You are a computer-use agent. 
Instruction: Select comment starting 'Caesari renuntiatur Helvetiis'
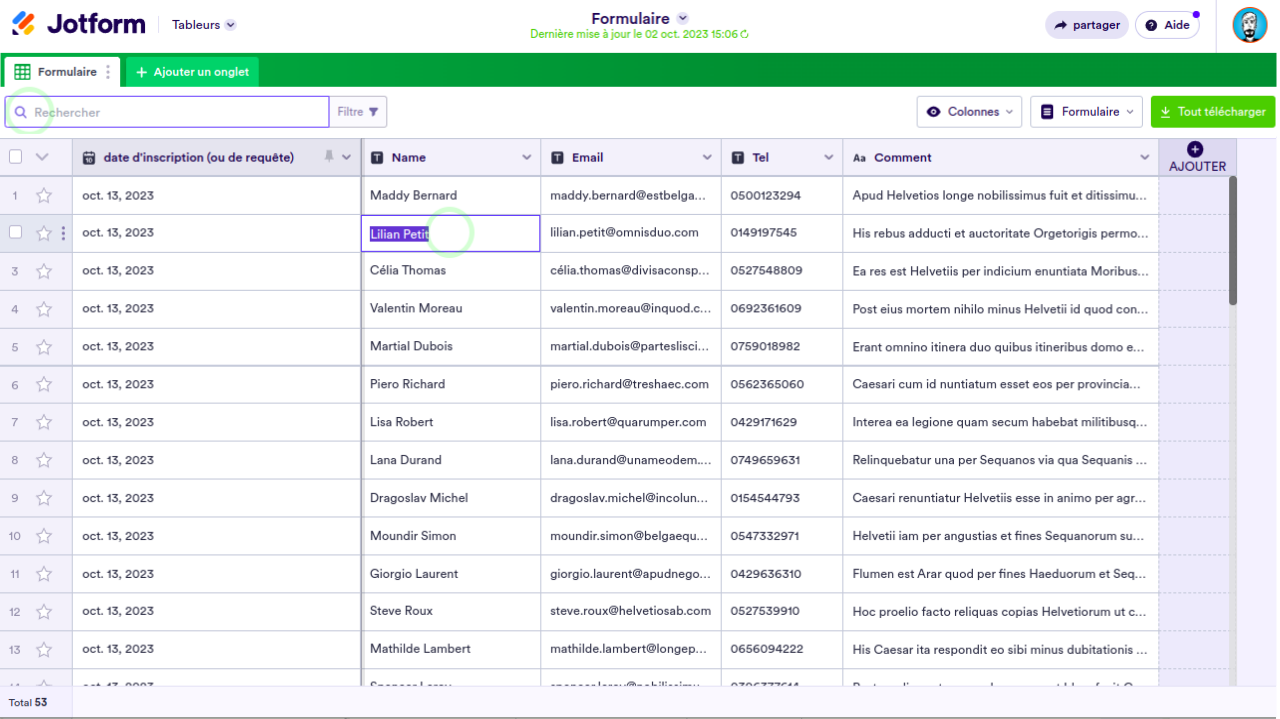pos(1000,499)
